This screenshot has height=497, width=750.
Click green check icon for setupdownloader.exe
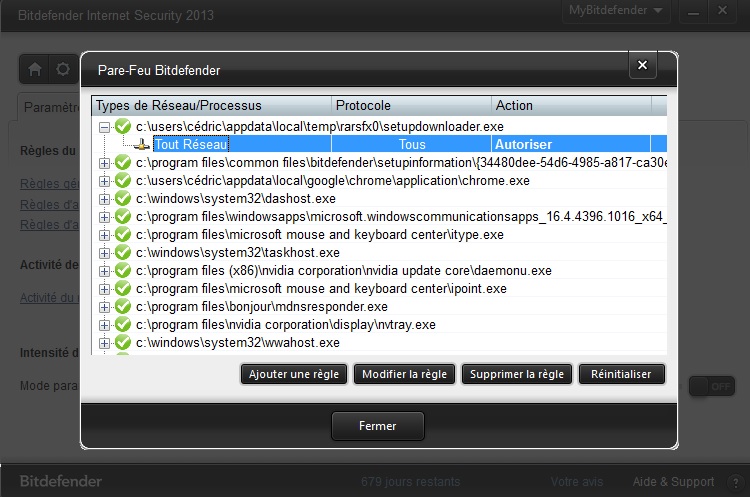tap(123, 126)
